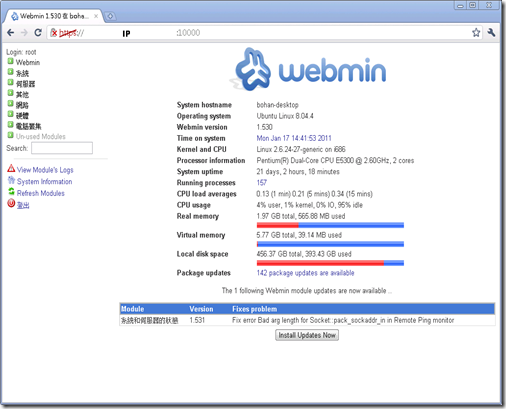Click the Login: root text
Image resolution: width=506 pixels, height=409 pixels.
pyautogui.click(x=21, y=52)
